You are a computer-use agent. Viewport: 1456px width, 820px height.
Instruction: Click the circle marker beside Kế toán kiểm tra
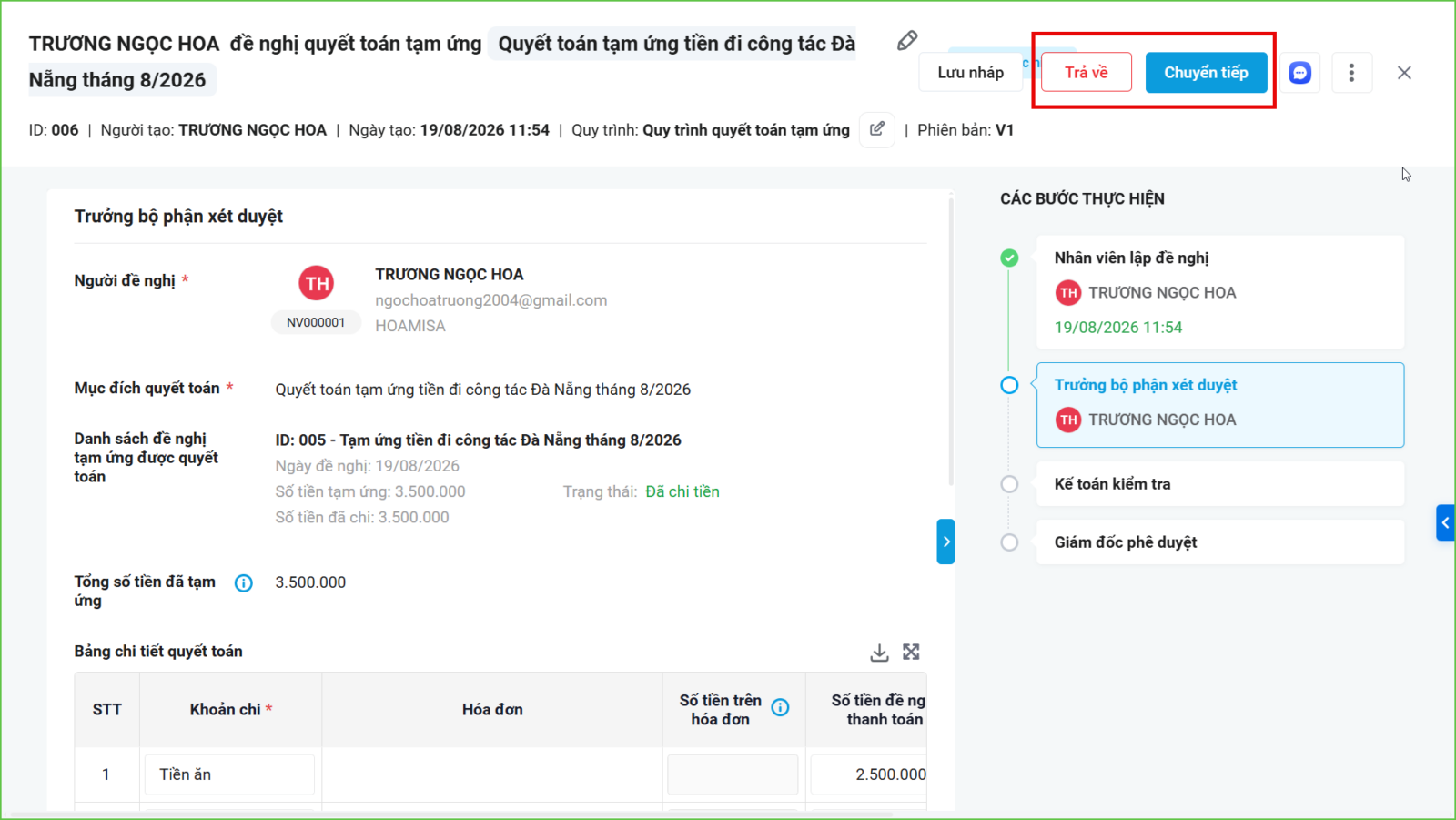click(1009, 484)
